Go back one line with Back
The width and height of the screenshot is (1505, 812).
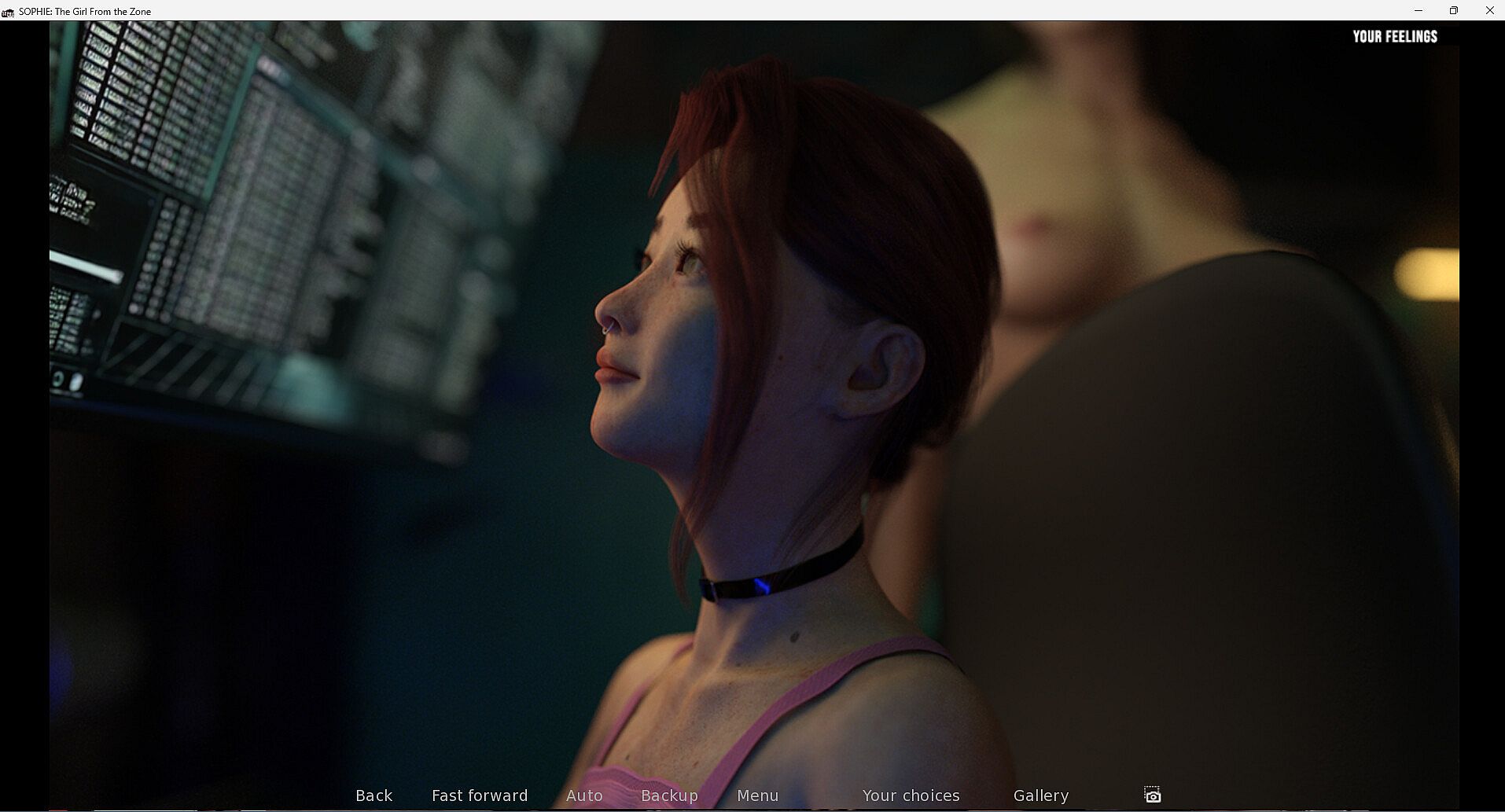[373, 795]
